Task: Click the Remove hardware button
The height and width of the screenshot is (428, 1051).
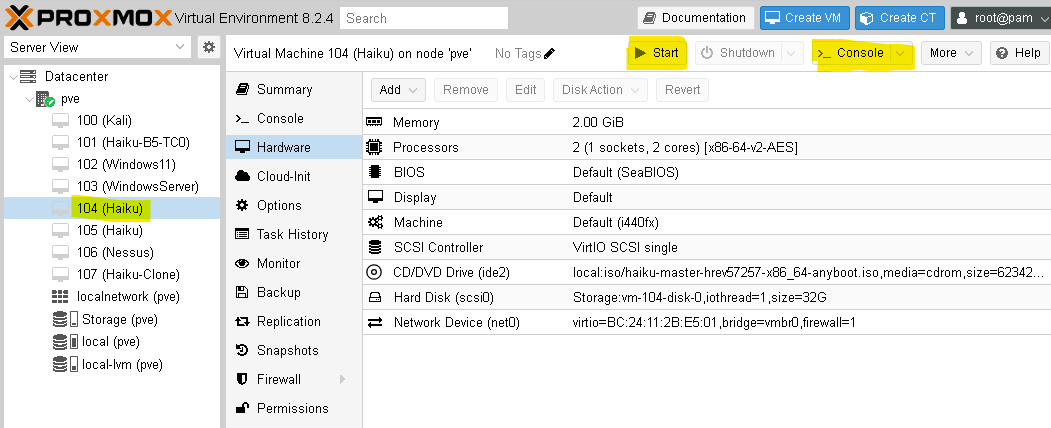Action: tap(466, 90)
